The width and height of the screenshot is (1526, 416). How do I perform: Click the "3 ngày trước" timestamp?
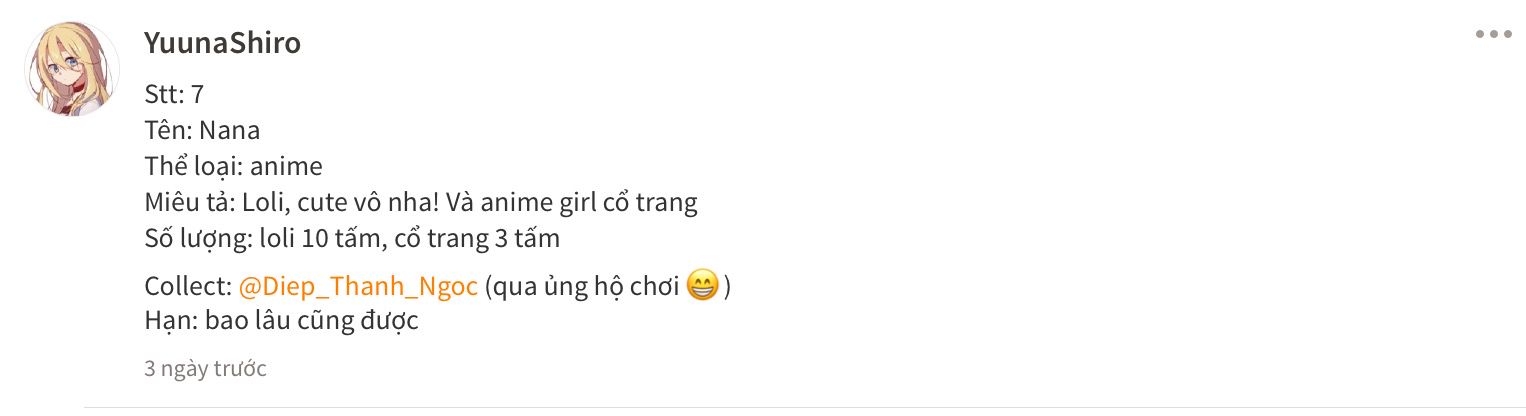(205, 368)
